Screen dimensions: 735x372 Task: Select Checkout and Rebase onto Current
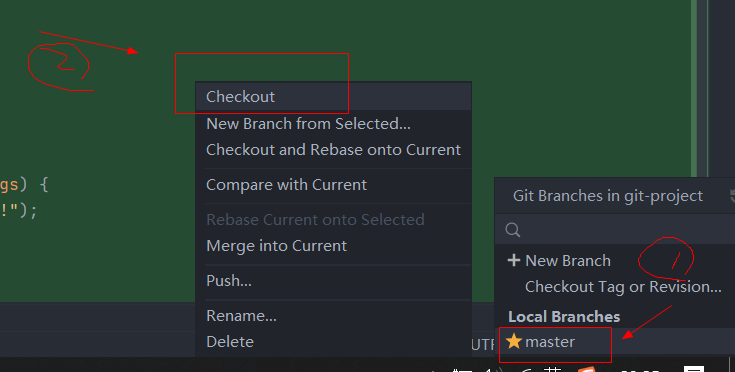[x=333, y=149]
